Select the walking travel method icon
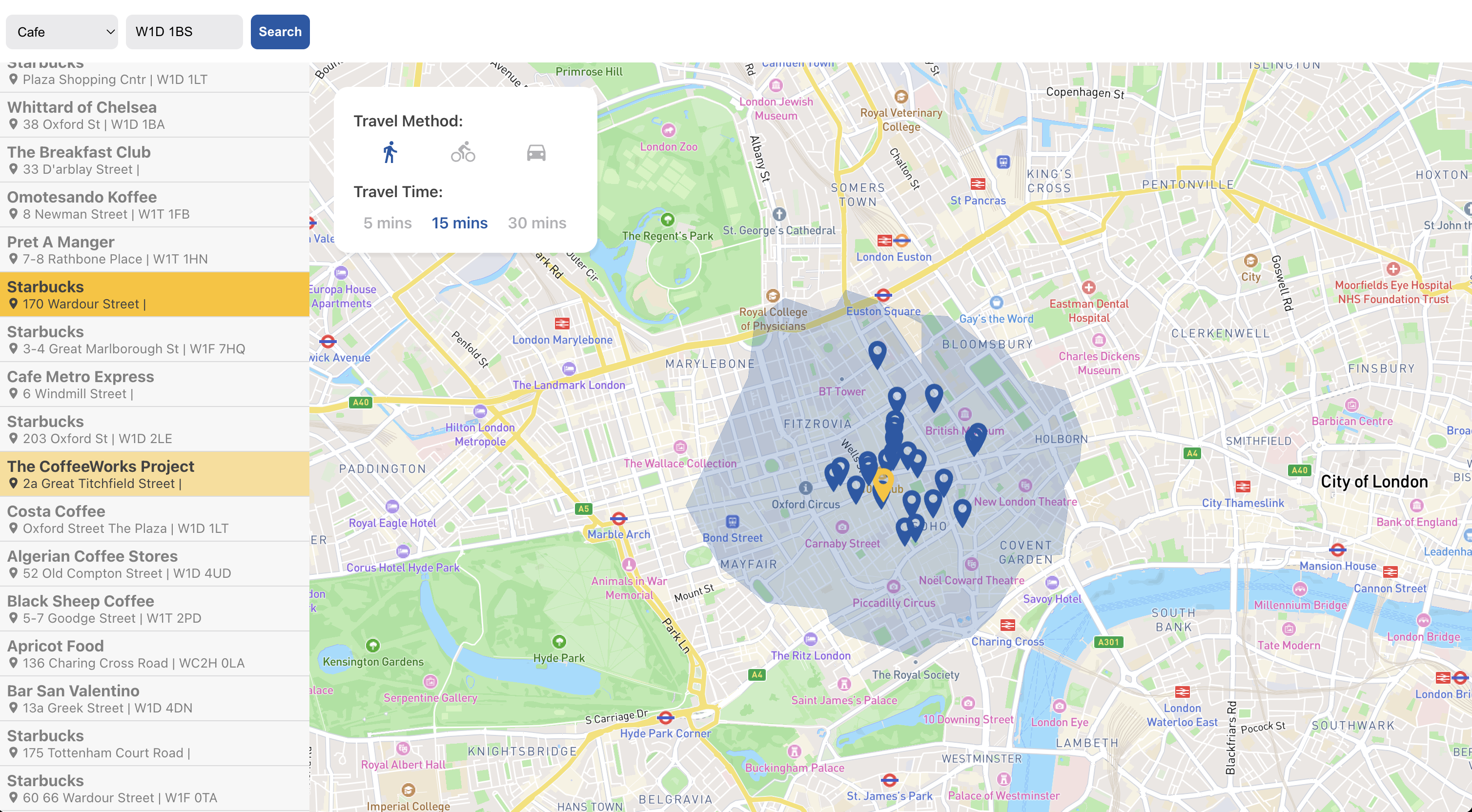 [x=389, y=153]
